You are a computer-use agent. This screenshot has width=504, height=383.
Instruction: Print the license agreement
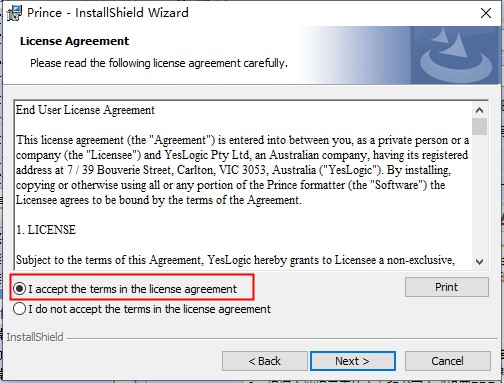[x=447, y=287]
